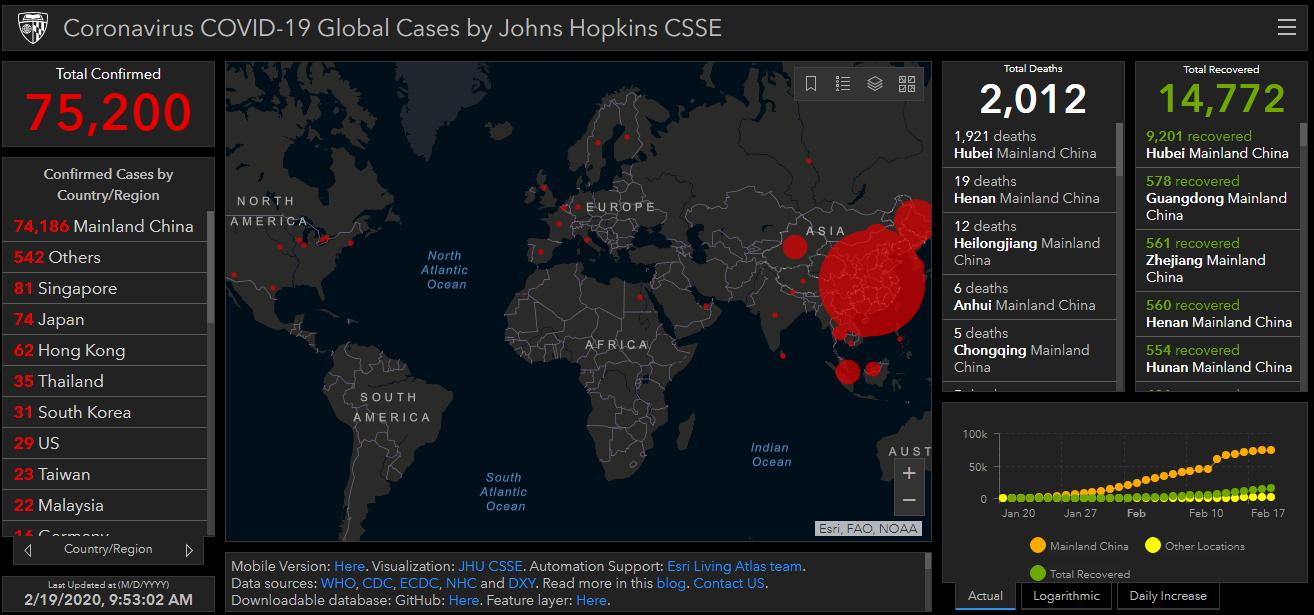Image resolution: width=1314 pixels, height=615 pixels.
Task: Select South Korea in the country list
Action: coord(105,412)
